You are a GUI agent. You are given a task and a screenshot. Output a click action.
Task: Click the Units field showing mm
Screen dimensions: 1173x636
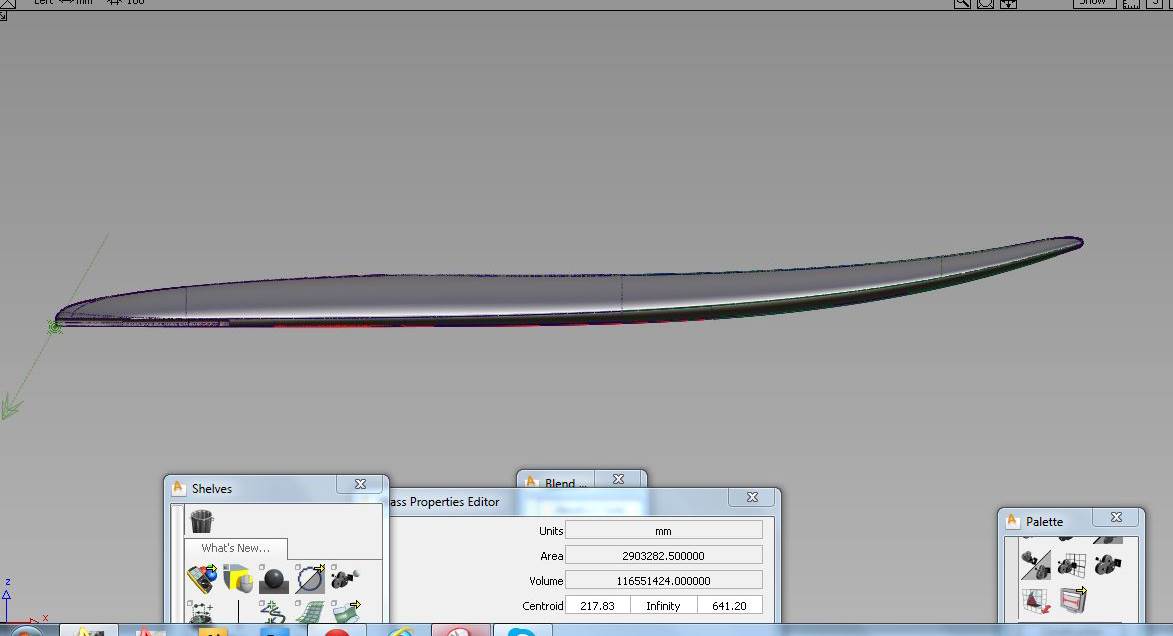click(x=663, y=530)
